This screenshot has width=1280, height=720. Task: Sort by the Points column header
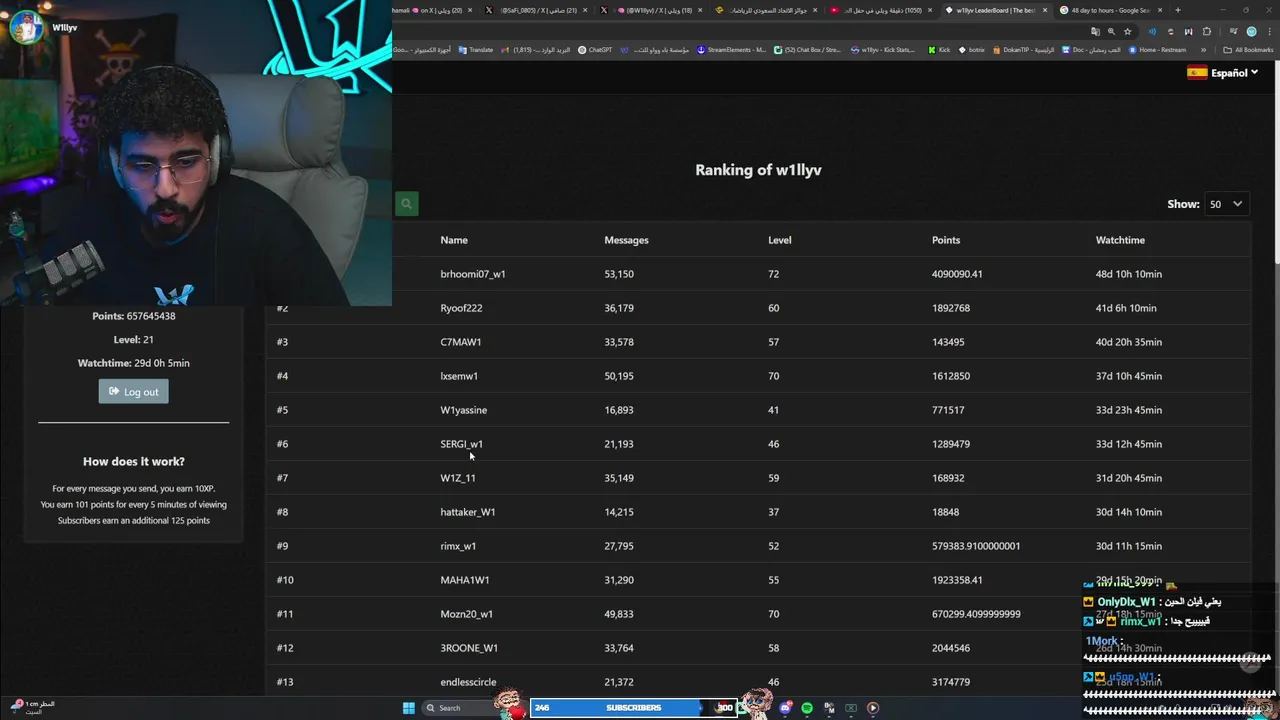(946, 240)
